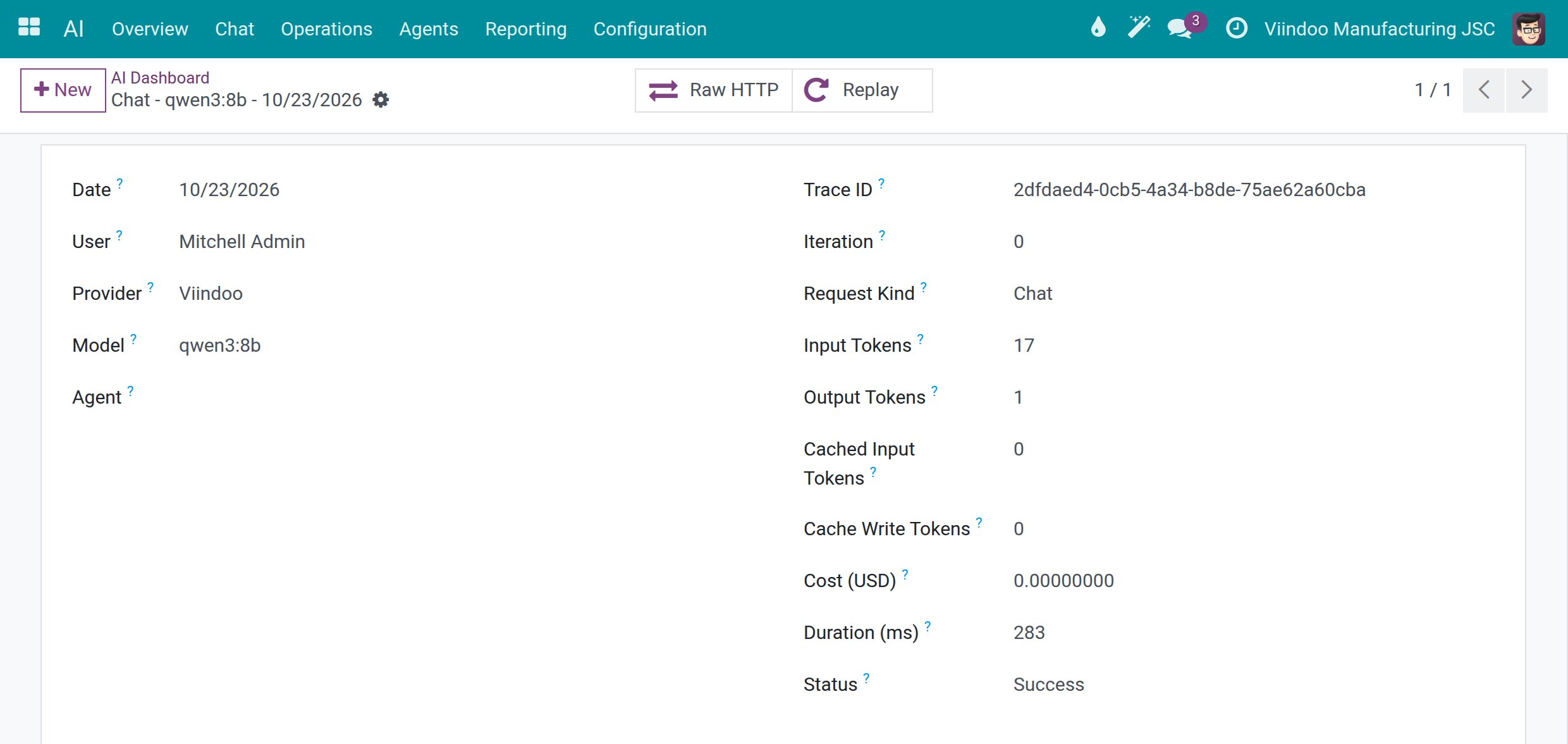Click the Duration value 283
The width and height of the screenshot is (1568, 744).
(x=1029, y=632)
